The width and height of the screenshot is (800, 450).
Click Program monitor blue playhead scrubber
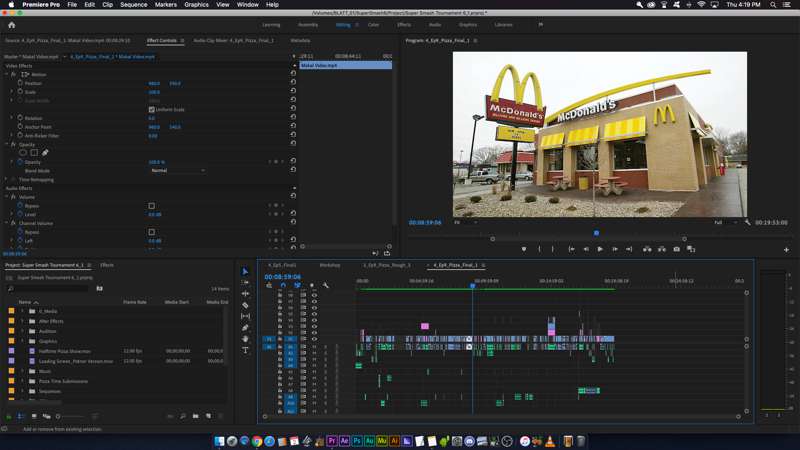tap(596, 233)
